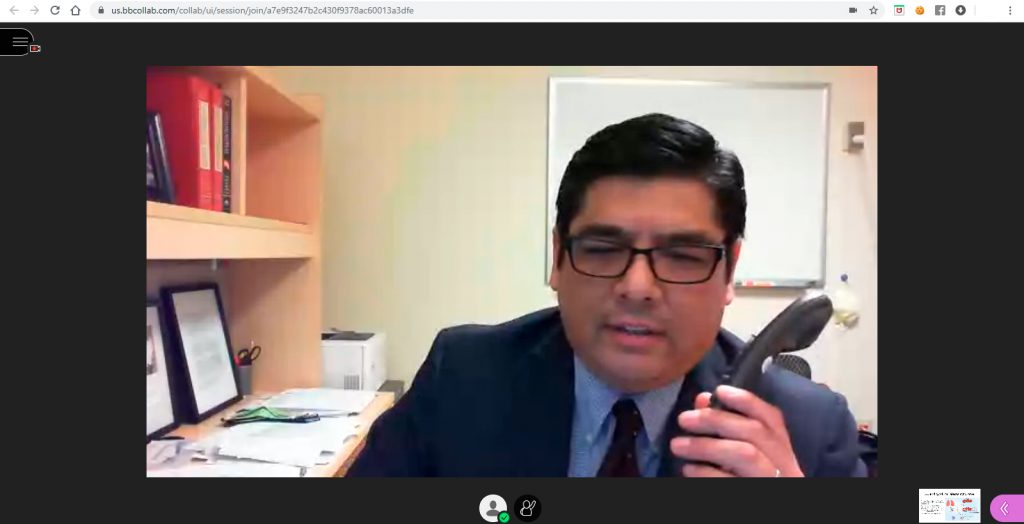The height and width of the screenshot is (524, 1024).
Task: Click the My Status and Settings avatar
Action: pyautogui.click(x=493, y=508)
